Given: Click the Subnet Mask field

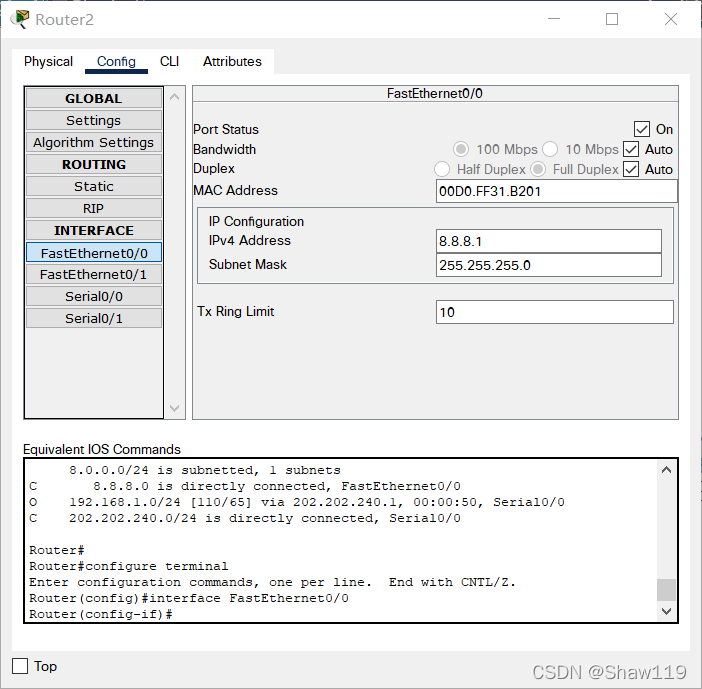Looking at the screenshot, I should (548, 265).
